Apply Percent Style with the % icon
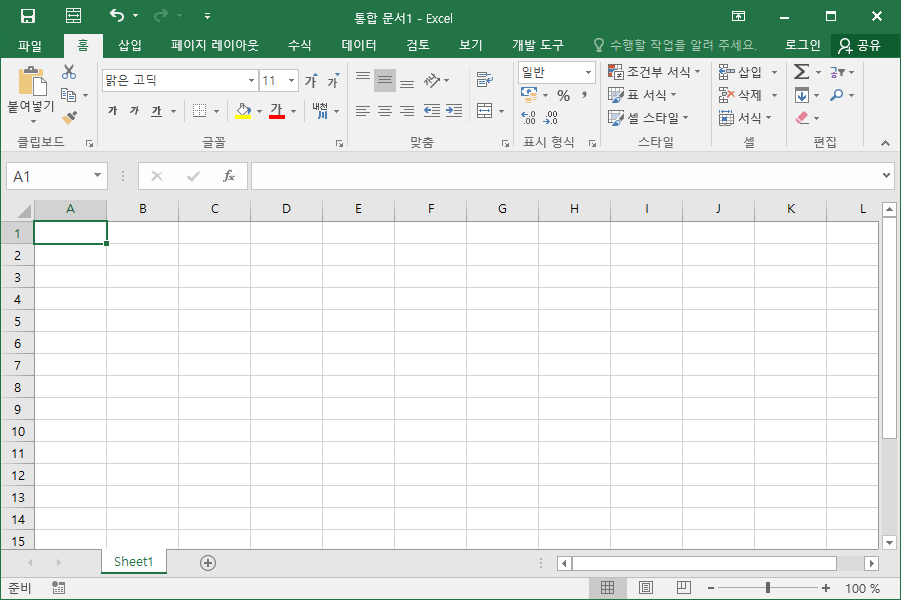 point(563,95)
